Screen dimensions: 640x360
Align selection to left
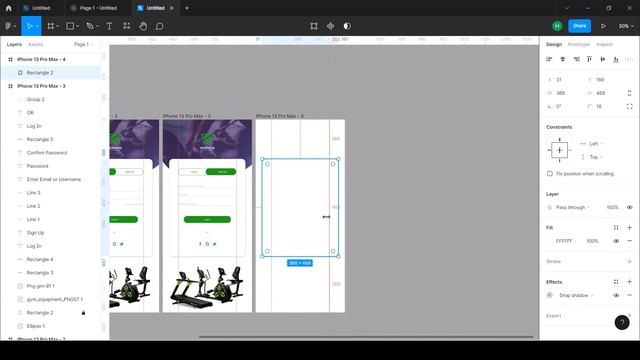(x=549, y=60)
